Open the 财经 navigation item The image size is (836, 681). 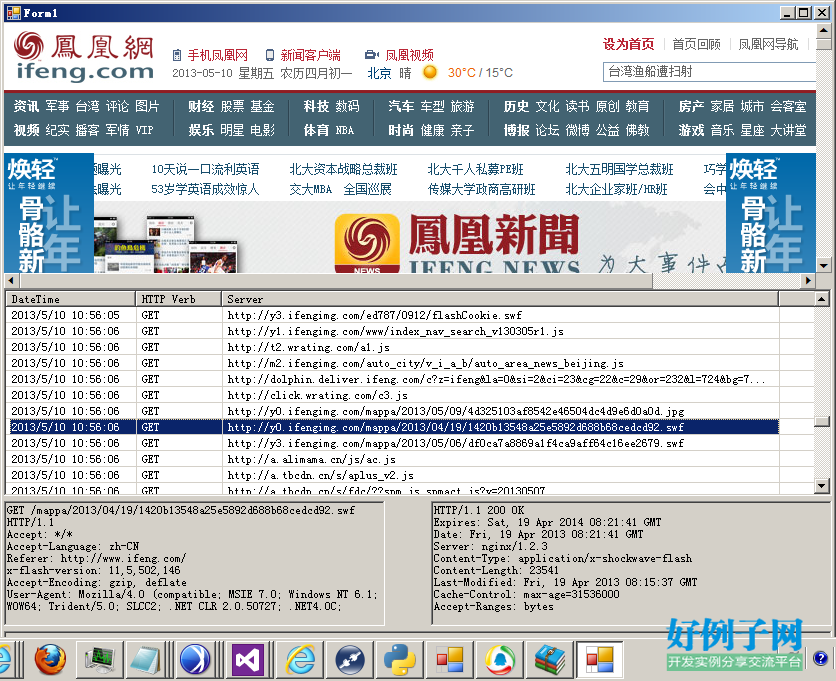pyautogui.click(x=201, y=106)
